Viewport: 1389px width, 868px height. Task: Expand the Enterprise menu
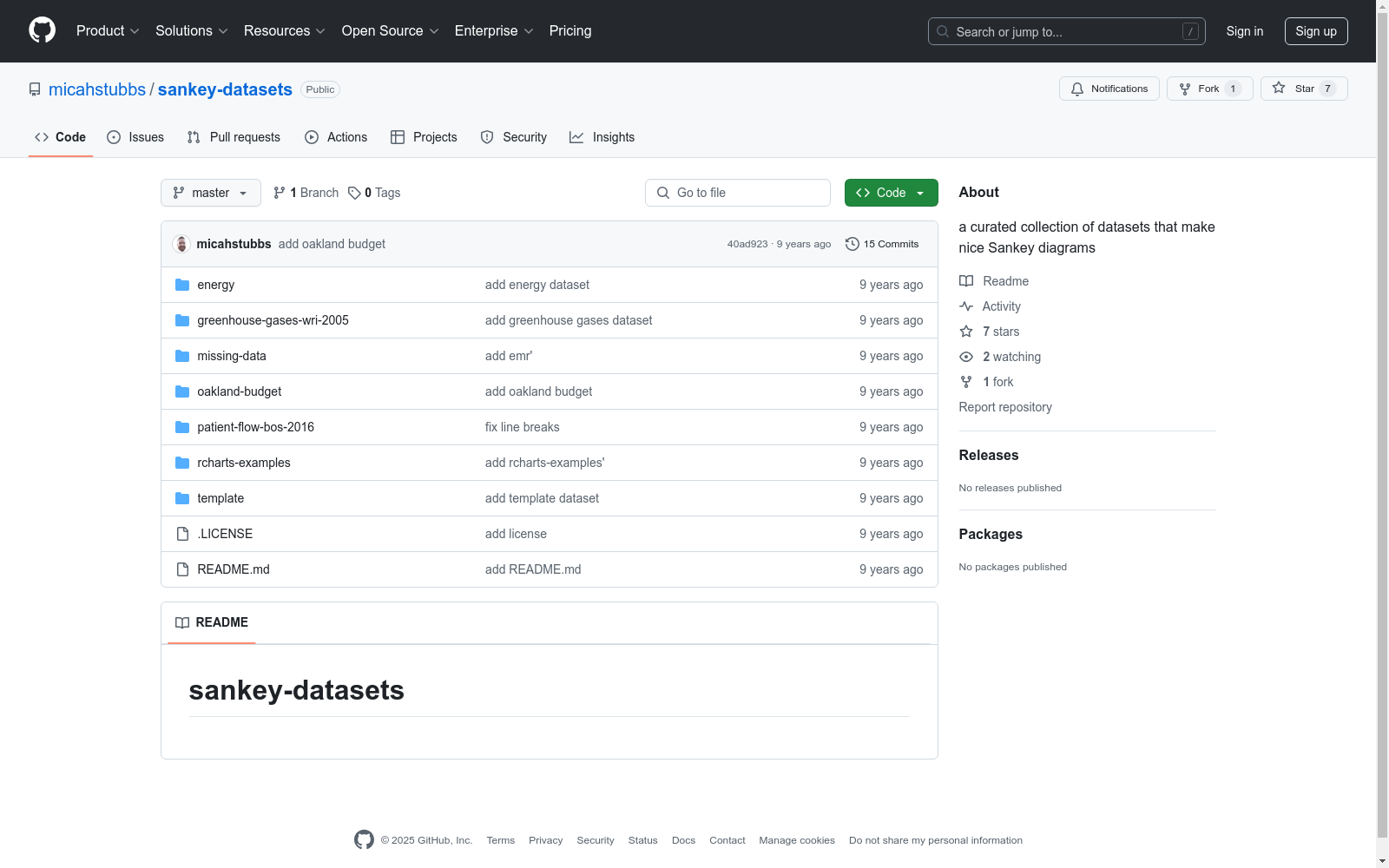tap(494, 31)
